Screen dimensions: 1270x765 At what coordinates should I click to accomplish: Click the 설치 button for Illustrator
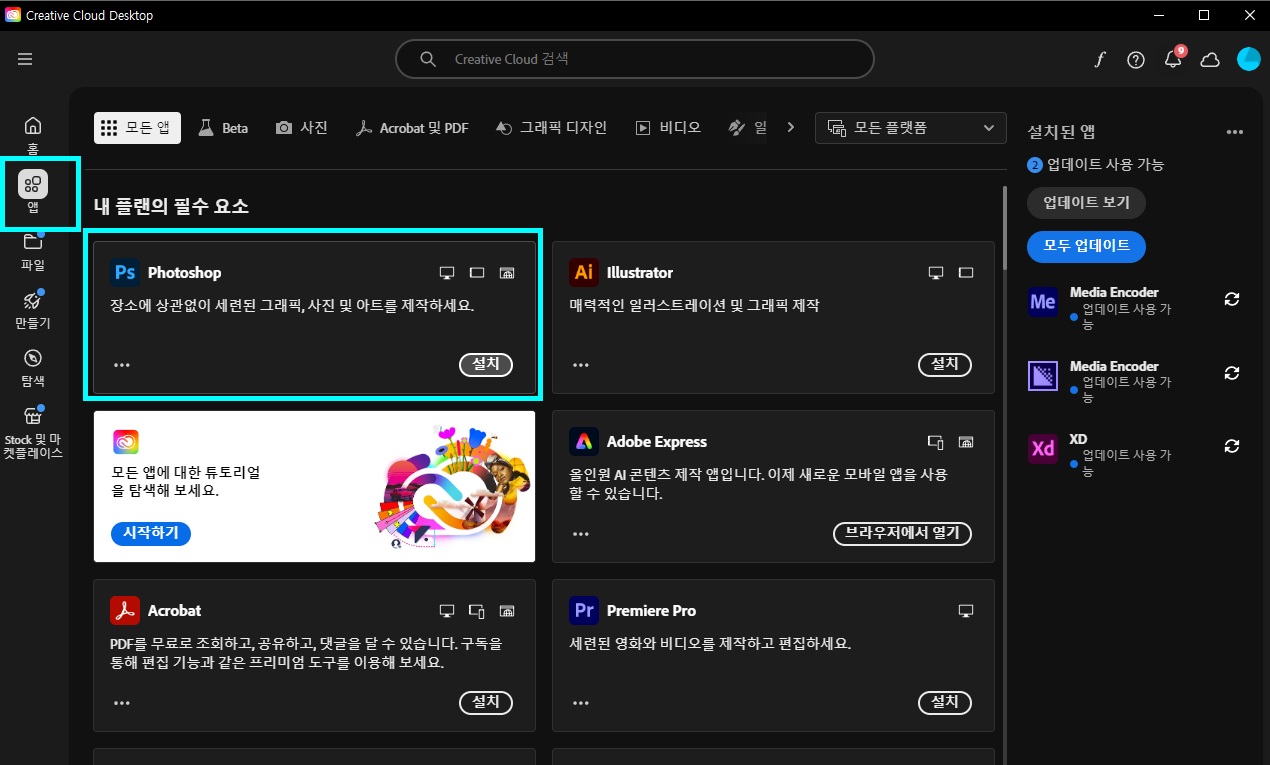944,364
